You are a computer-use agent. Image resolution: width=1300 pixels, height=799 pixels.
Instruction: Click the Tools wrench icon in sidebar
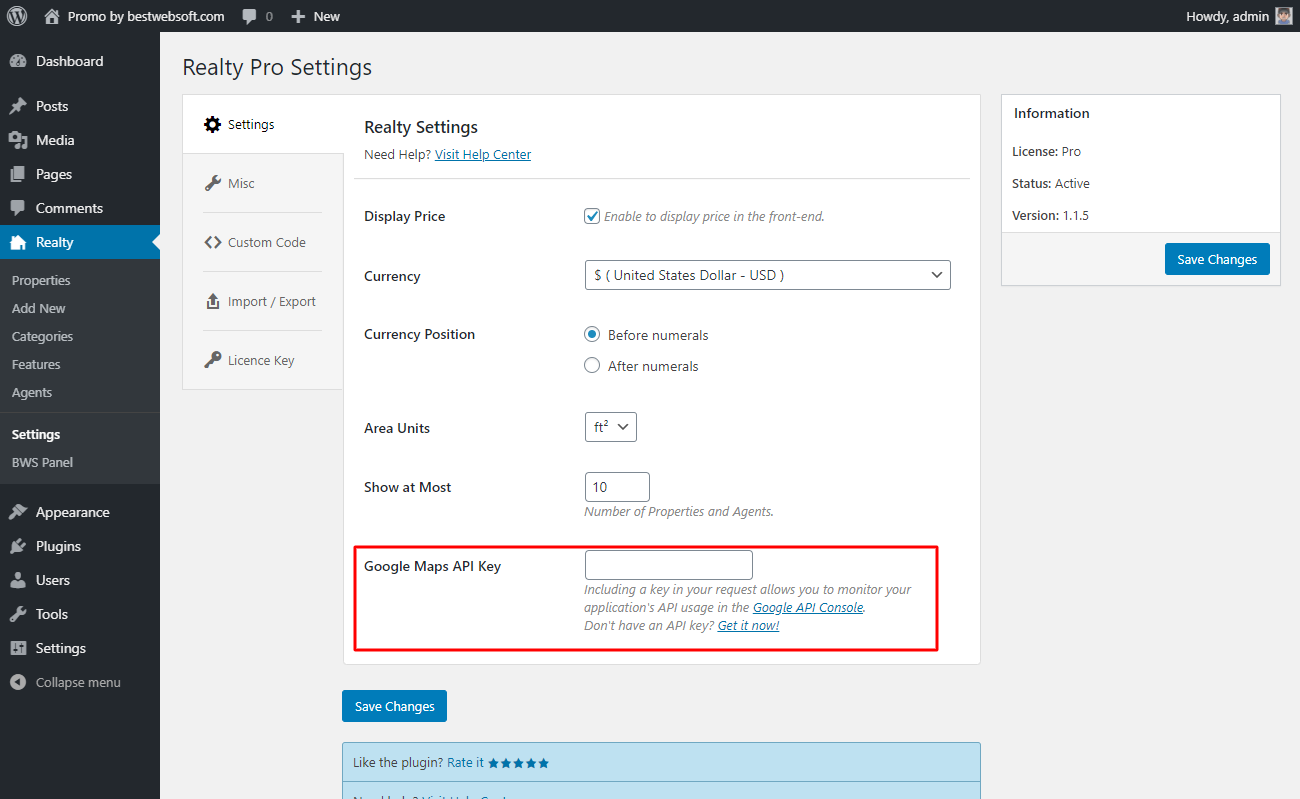tap(18, 614)
